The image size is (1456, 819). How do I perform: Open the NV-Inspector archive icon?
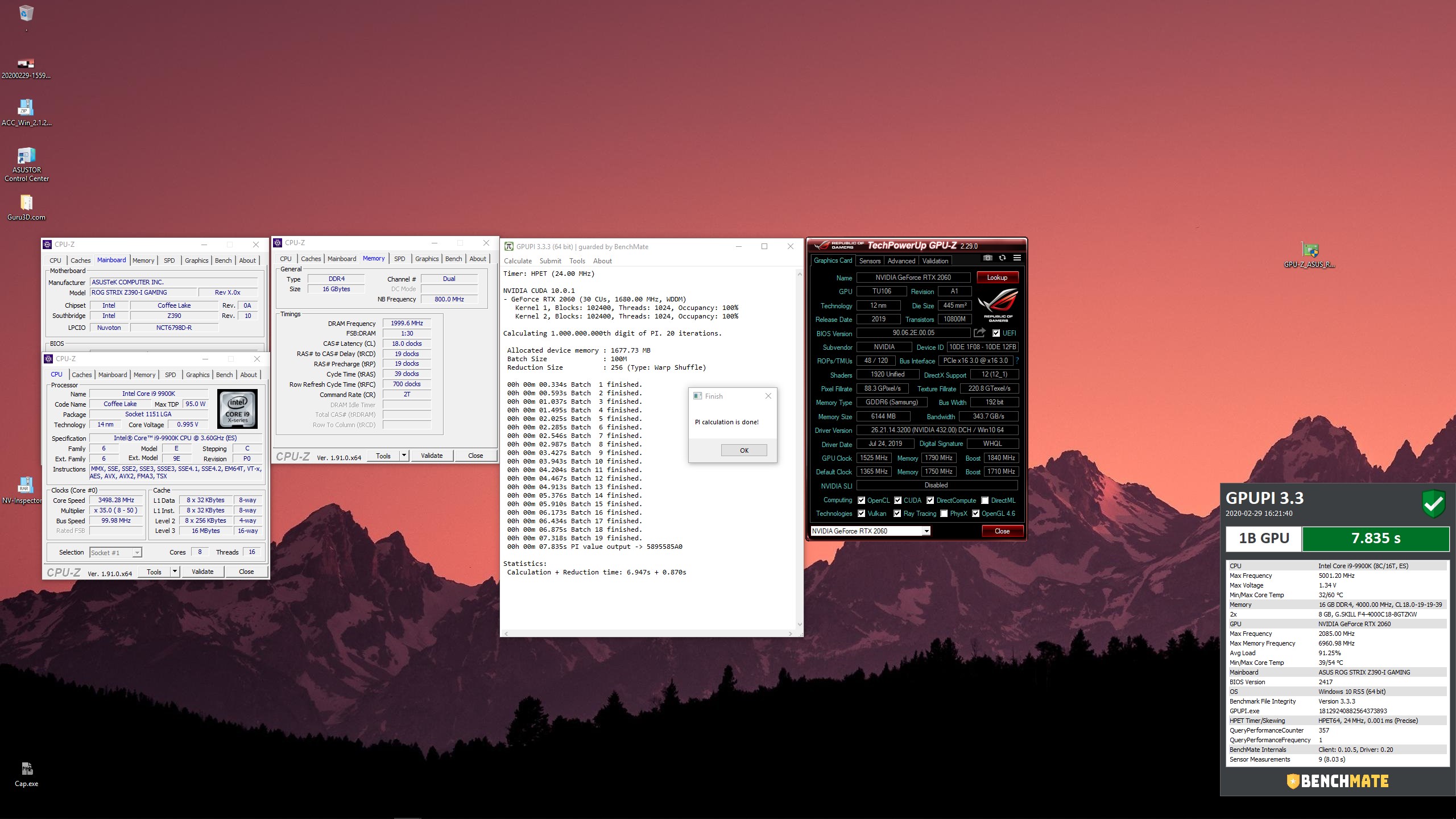(x=26, y=485)
